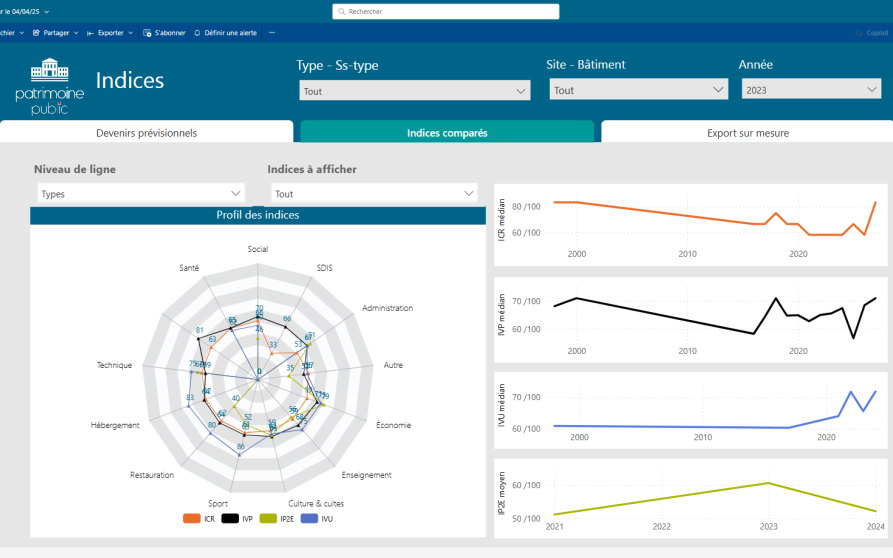Click the black IVP médian line chart
This screenshot has width=893, height=558.
tap(690, 320)
